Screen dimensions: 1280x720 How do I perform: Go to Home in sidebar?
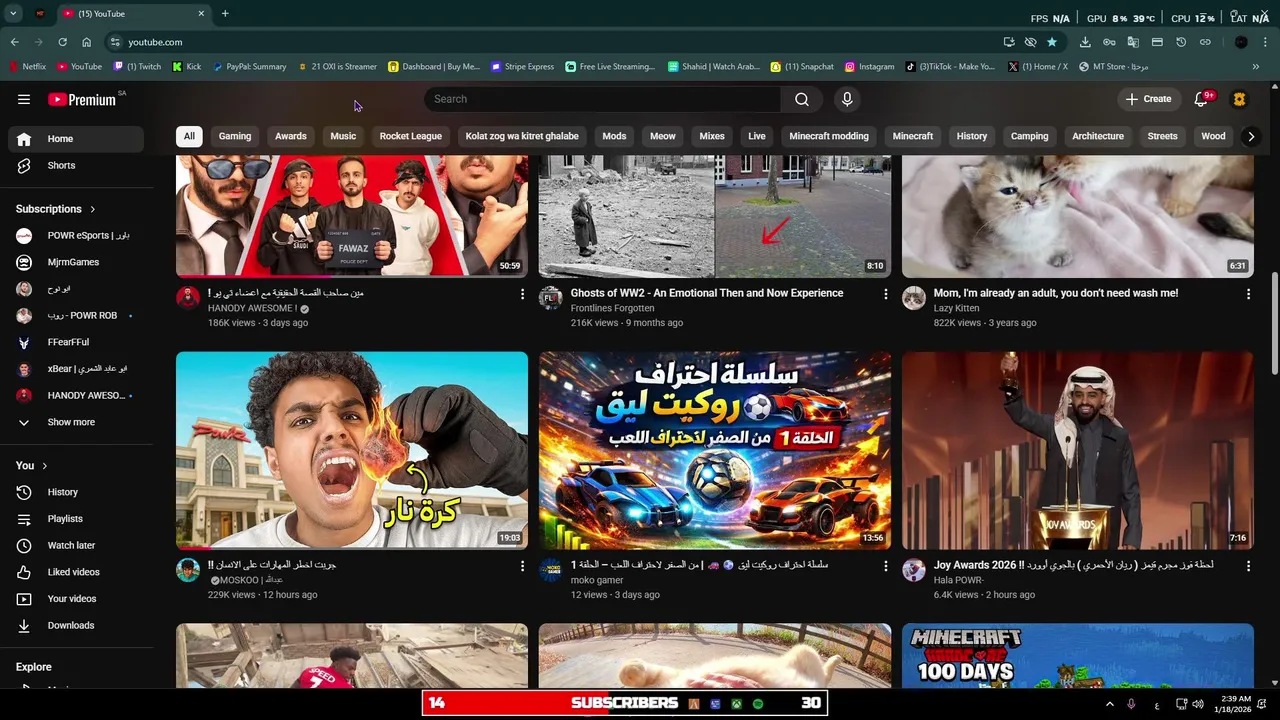pos(76,139)
